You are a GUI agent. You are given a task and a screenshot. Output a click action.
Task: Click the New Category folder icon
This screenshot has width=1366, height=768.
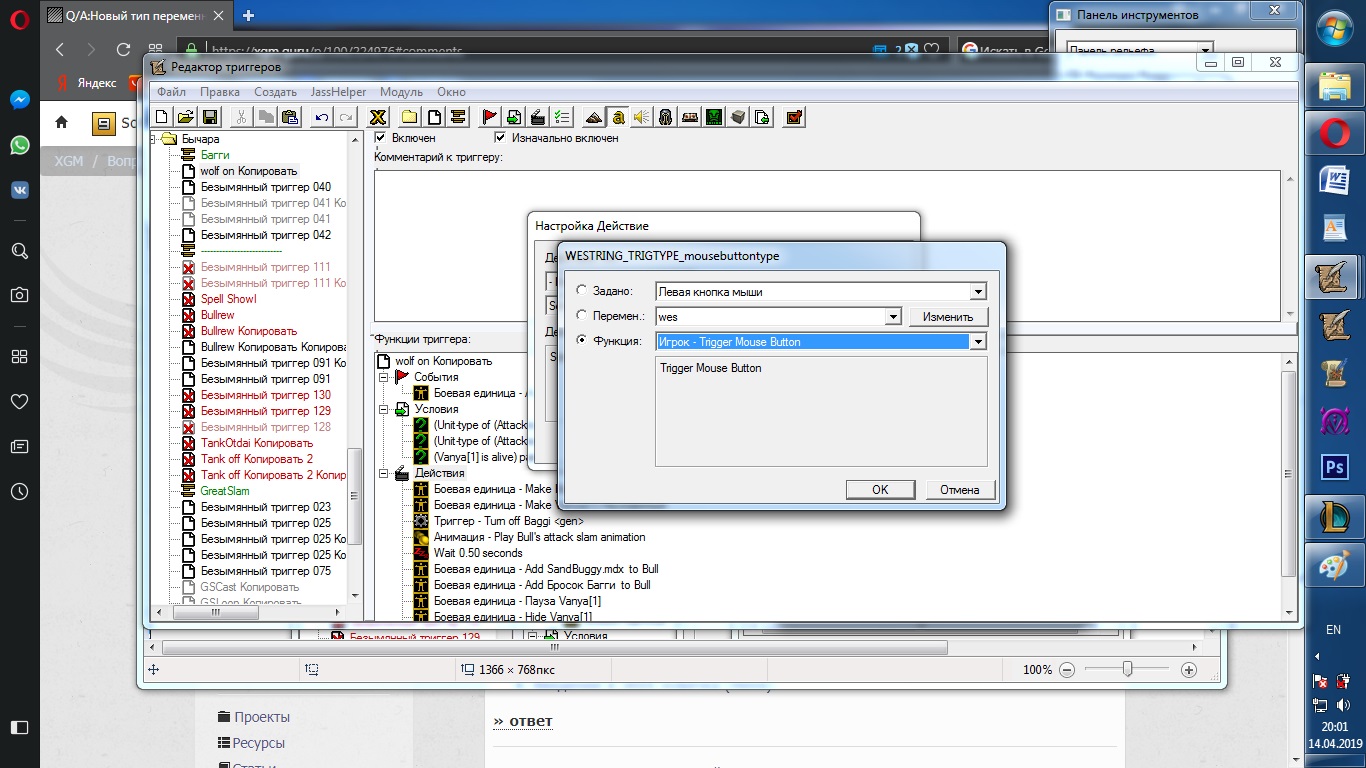point(410,117)
